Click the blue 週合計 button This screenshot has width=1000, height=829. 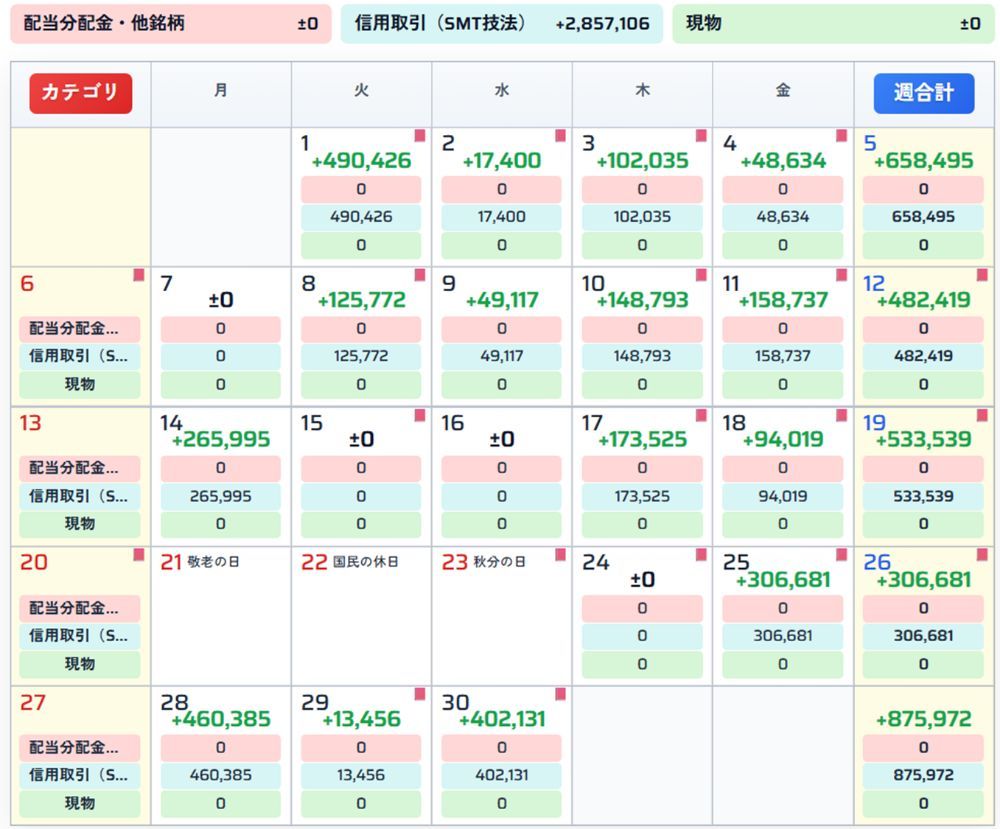coord(923,93)
